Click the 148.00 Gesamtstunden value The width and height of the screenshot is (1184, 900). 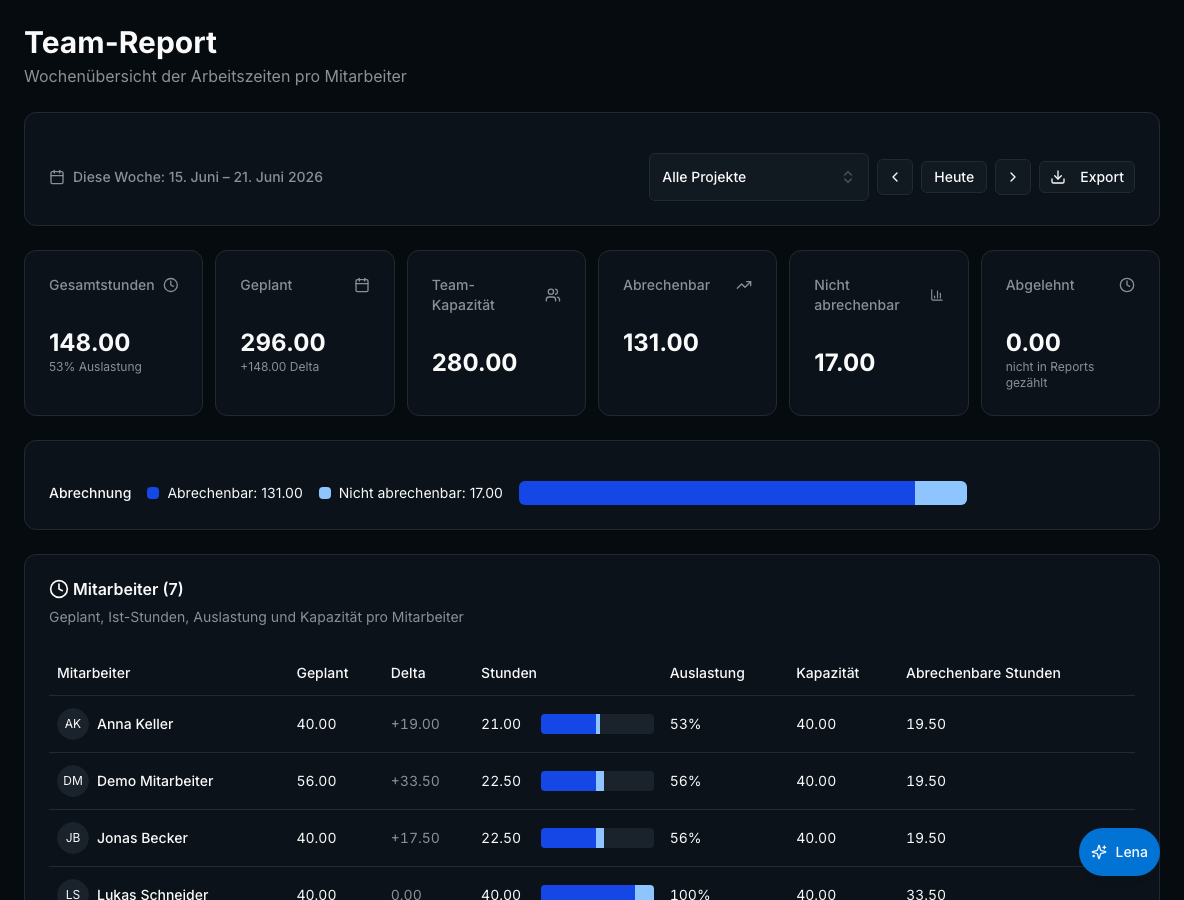89,343
